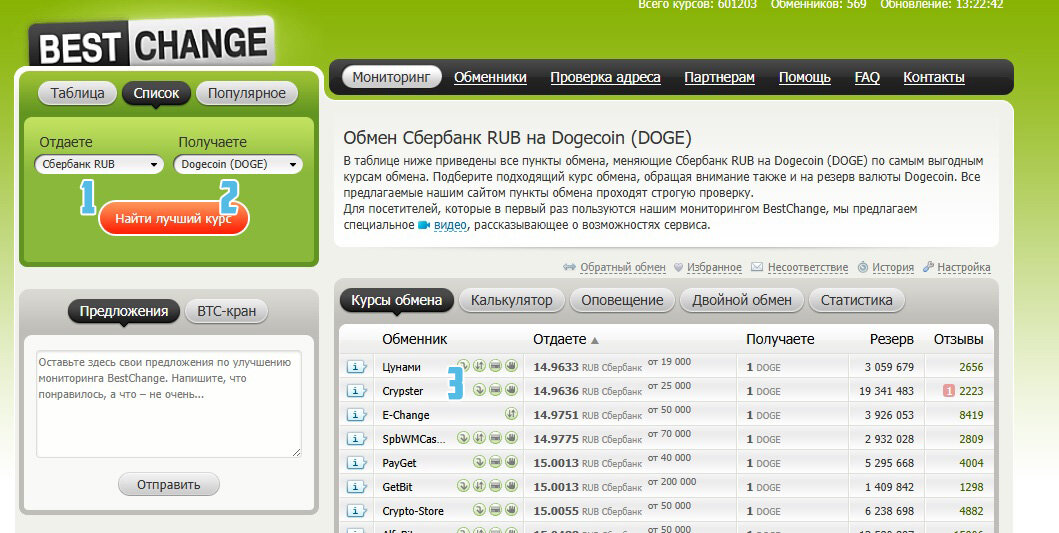Click the up-down arrows icon in Цунами row
Screen dimensions: 1059x533
479,365
